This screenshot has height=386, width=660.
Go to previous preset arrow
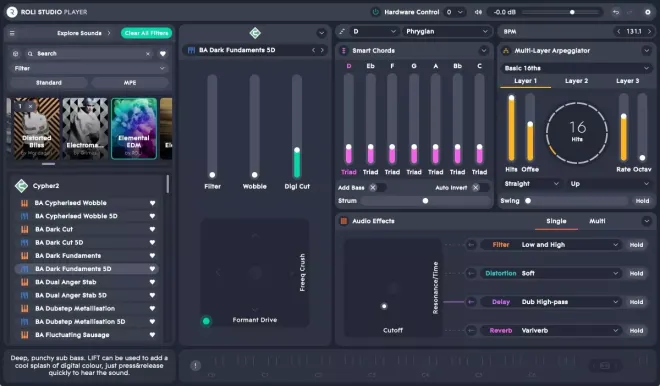click(x=313, y=50)
